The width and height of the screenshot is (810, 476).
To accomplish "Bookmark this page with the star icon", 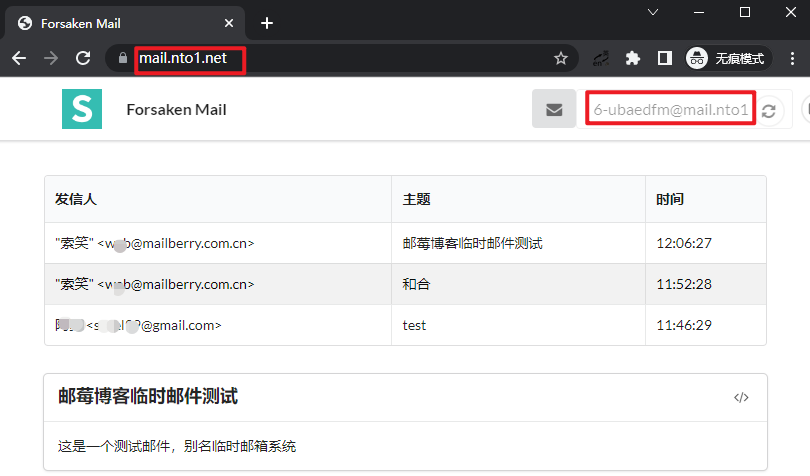I will (x=560, y=58).
